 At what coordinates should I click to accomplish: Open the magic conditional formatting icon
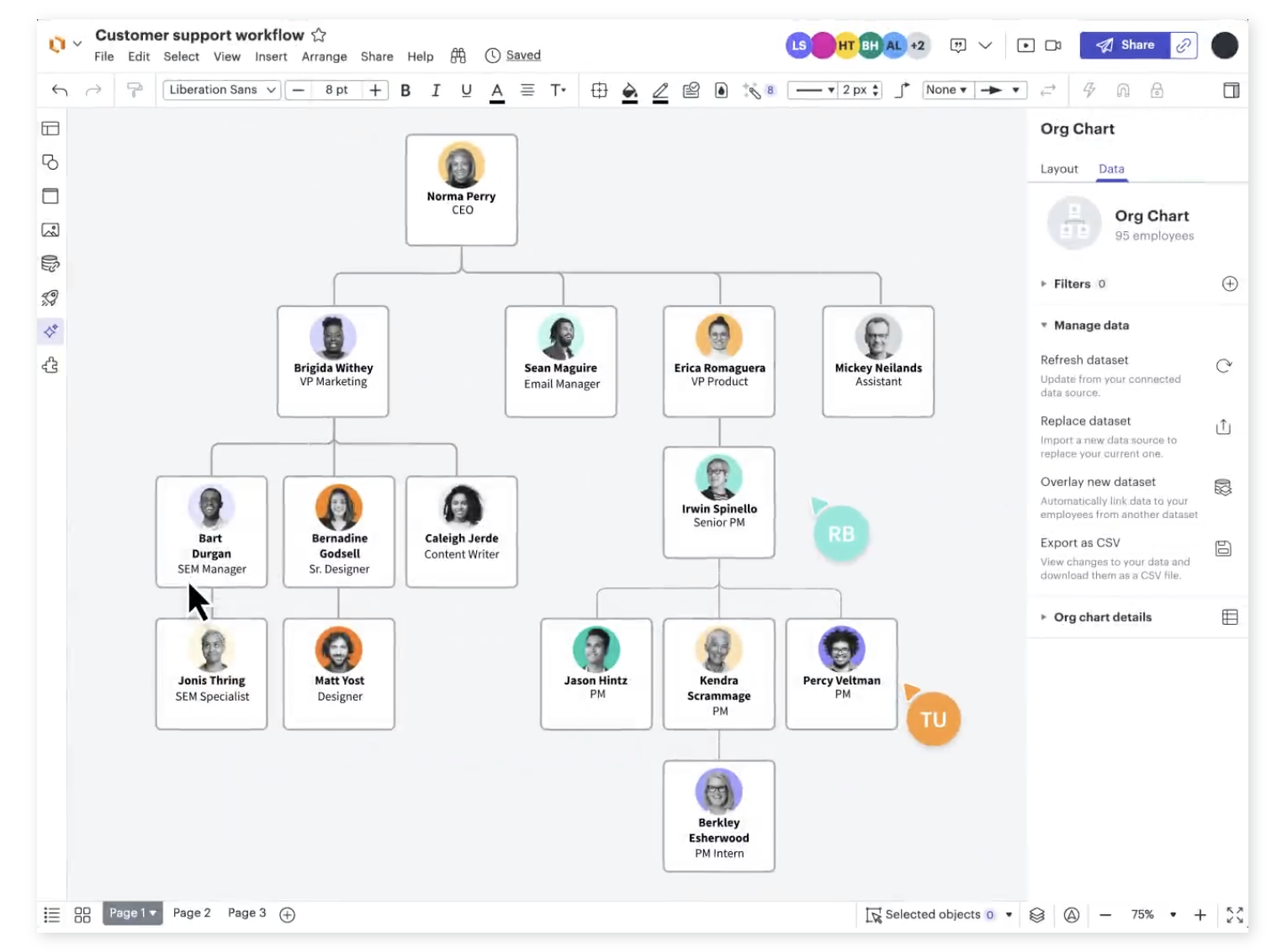[752, 90]
